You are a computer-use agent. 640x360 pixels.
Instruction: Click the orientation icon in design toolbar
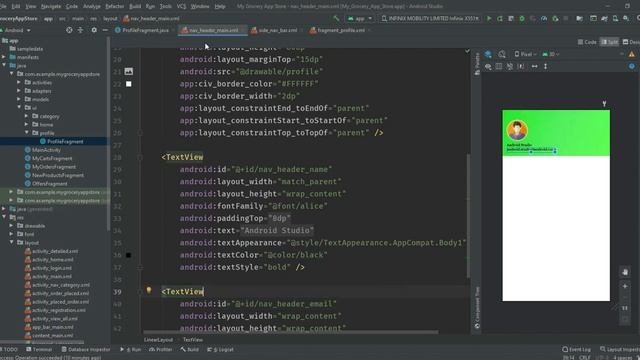(x=502, y=54)
